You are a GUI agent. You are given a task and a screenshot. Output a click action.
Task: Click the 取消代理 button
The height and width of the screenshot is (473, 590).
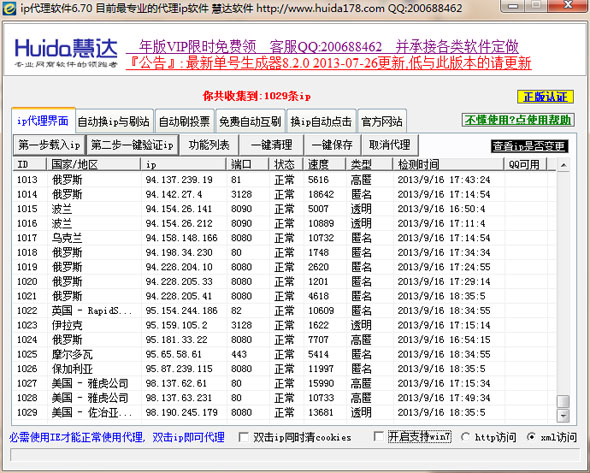click(389, 145)
